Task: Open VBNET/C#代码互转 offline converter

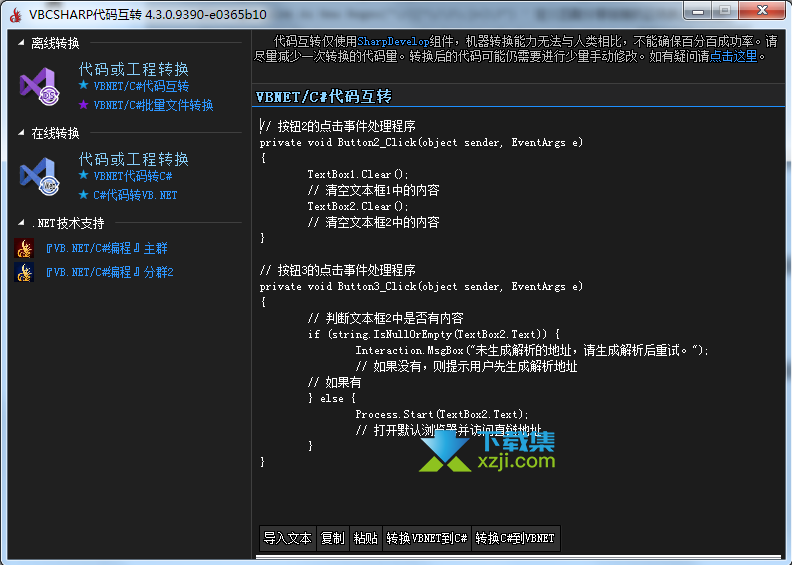Action: 141,86
